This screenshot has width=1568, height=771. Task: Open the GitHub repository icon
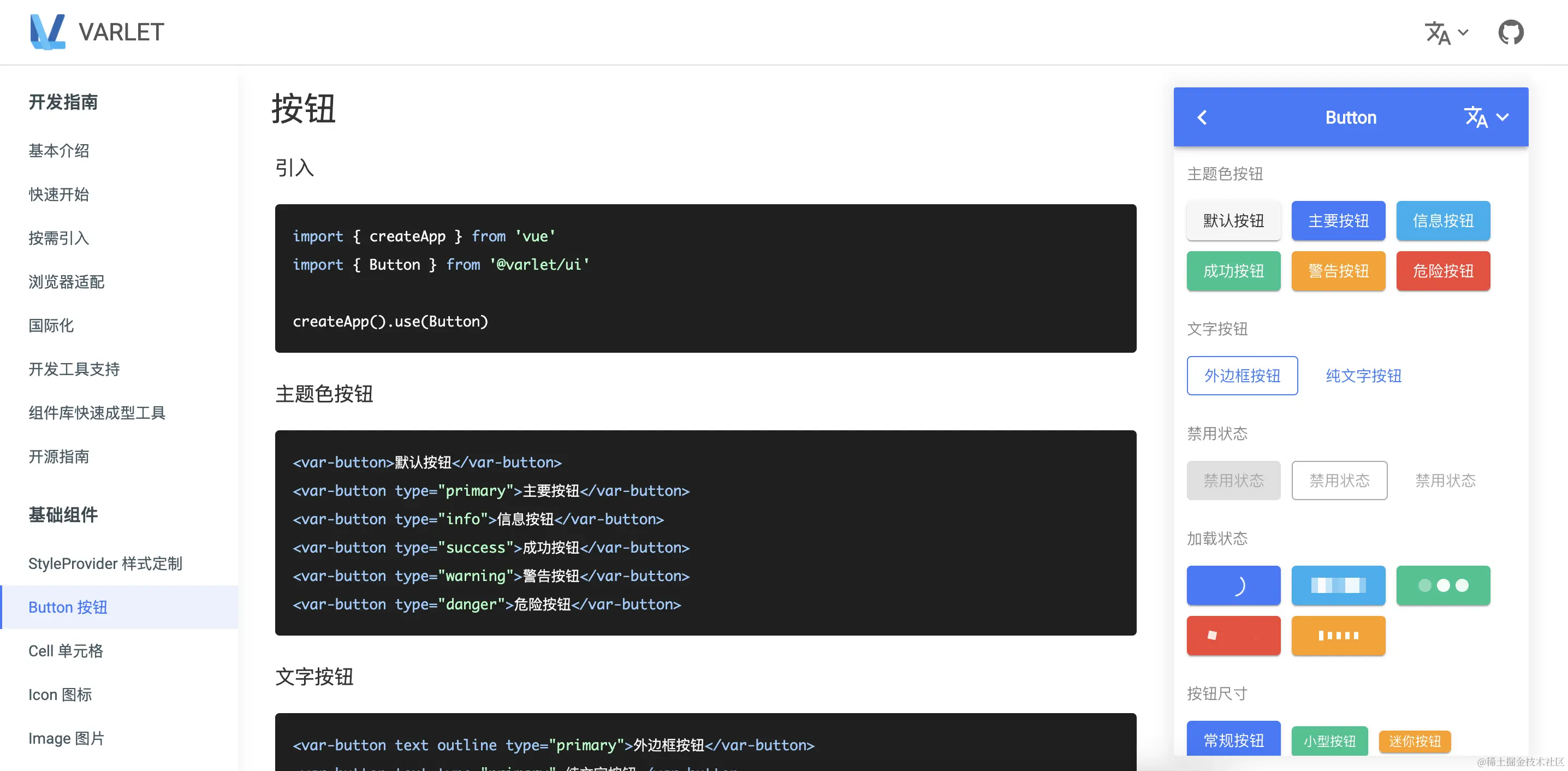tap(1510, 32)
